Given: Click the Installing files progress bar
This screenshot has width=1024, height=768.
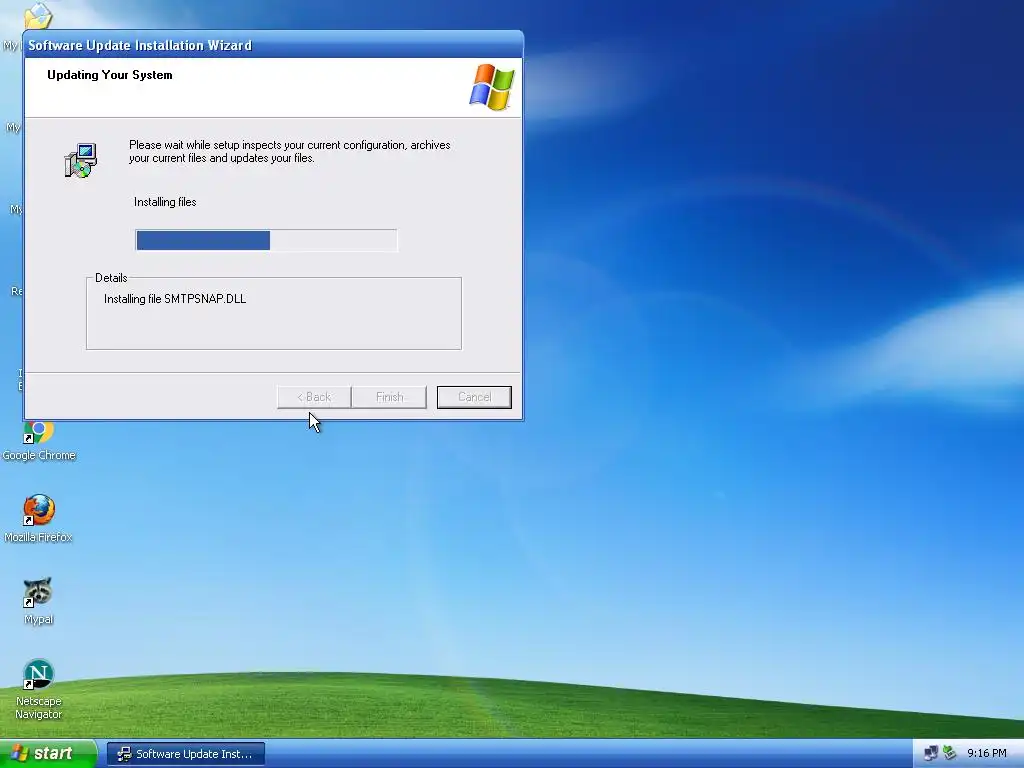Looking at the screenshot, I should point(266,240).
